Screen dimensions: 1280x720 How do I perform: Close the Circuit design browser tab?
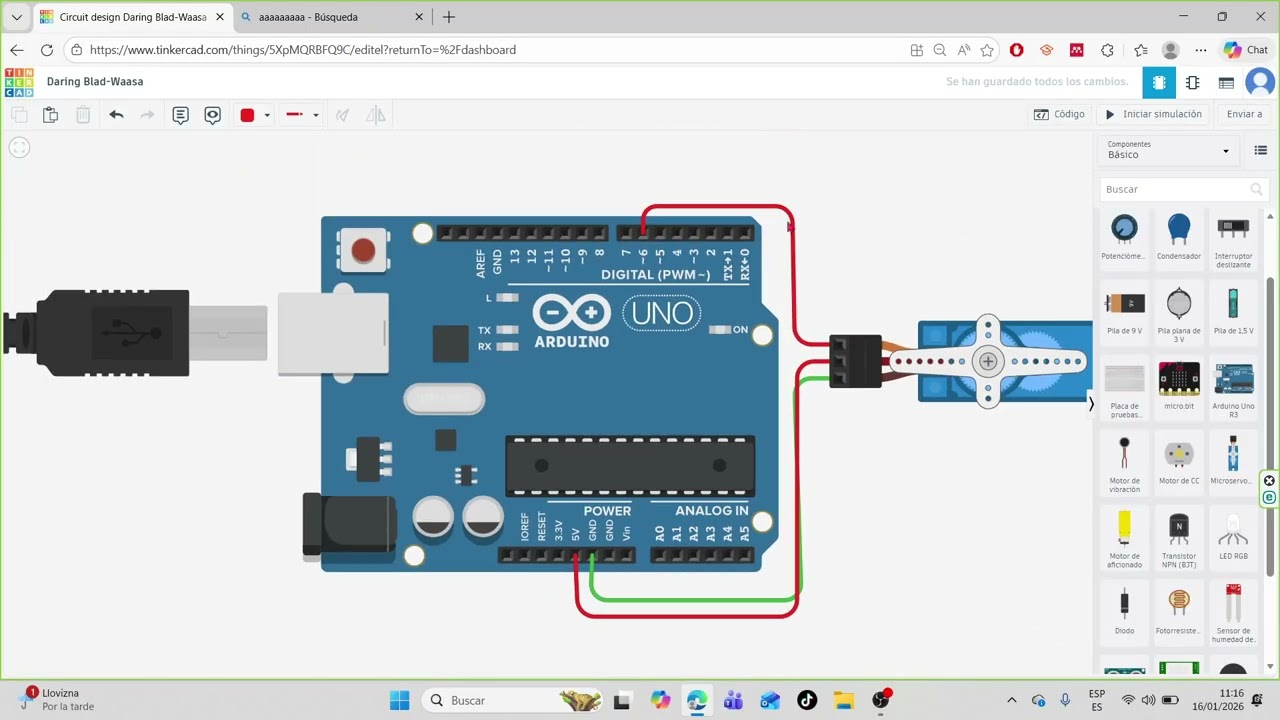[220, 17]
